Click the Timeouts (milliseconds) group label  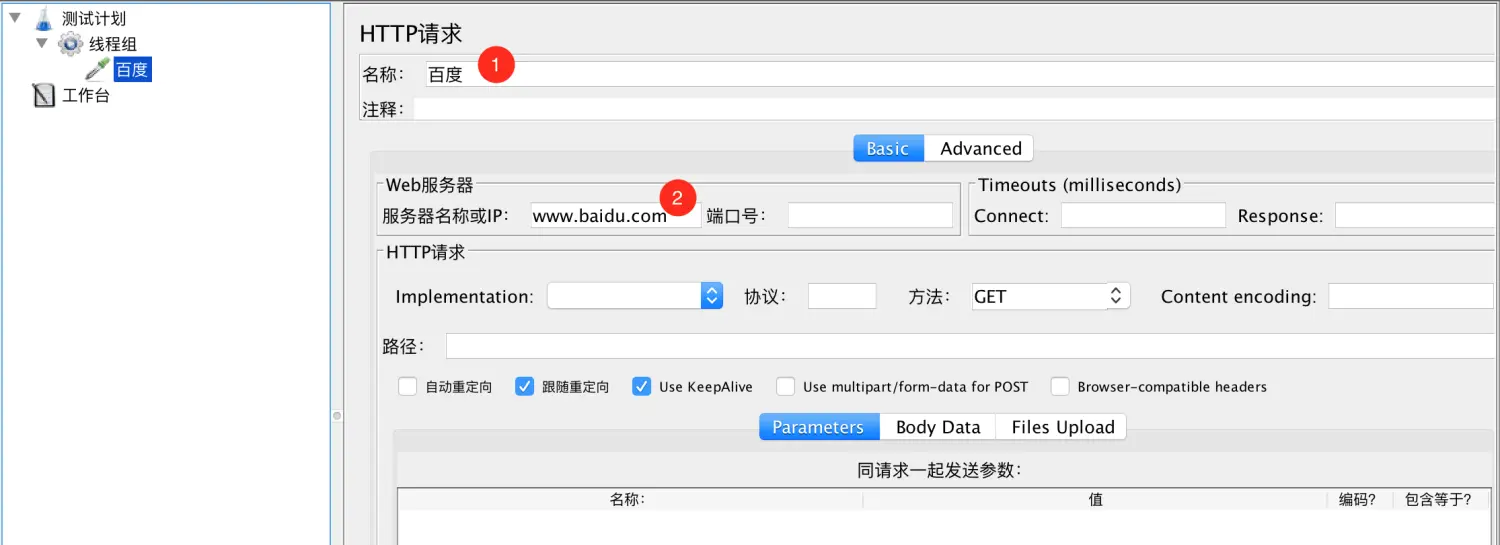1079,185
